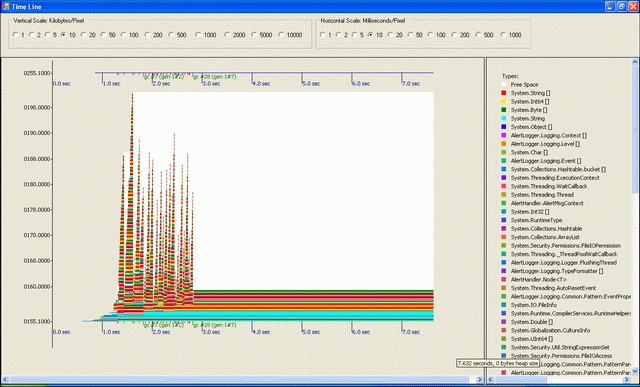
Task: Select vertical scale 20 kilobytes per pixel
Action: click(x=88, y=35)
